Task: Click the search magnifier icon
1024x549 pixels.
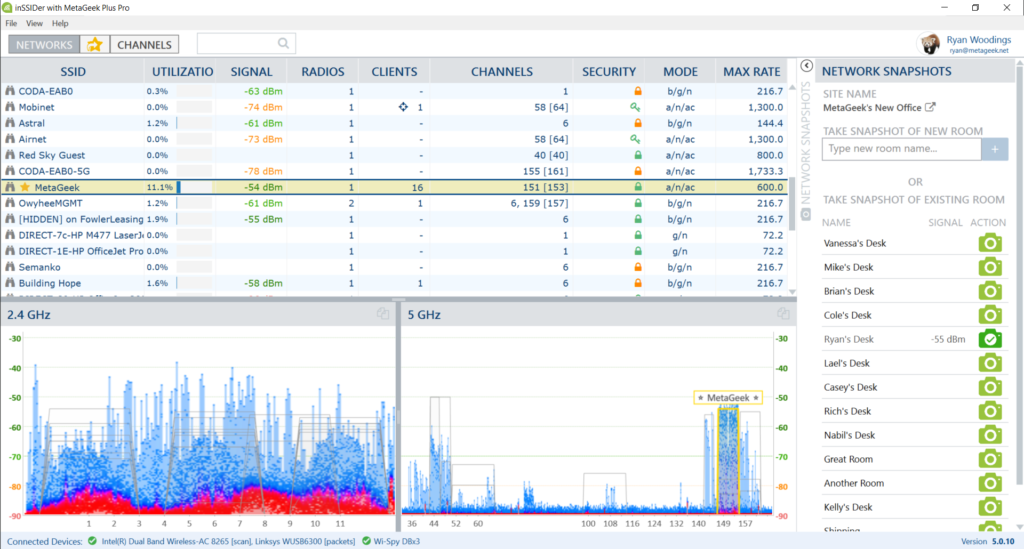Action: coord(283,44)
